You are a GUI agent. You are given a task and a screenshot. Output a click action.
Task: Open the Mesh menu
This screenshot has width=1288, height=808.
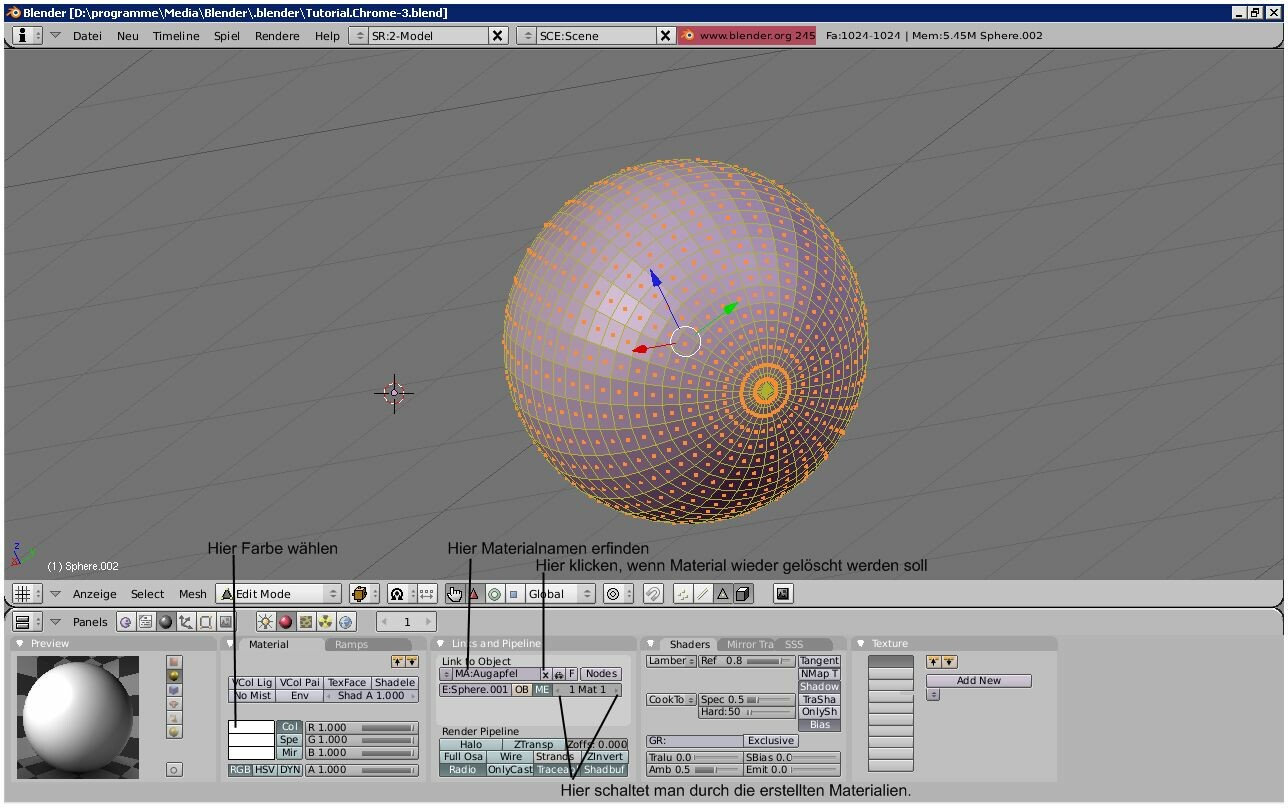click(x=193, y=594)
